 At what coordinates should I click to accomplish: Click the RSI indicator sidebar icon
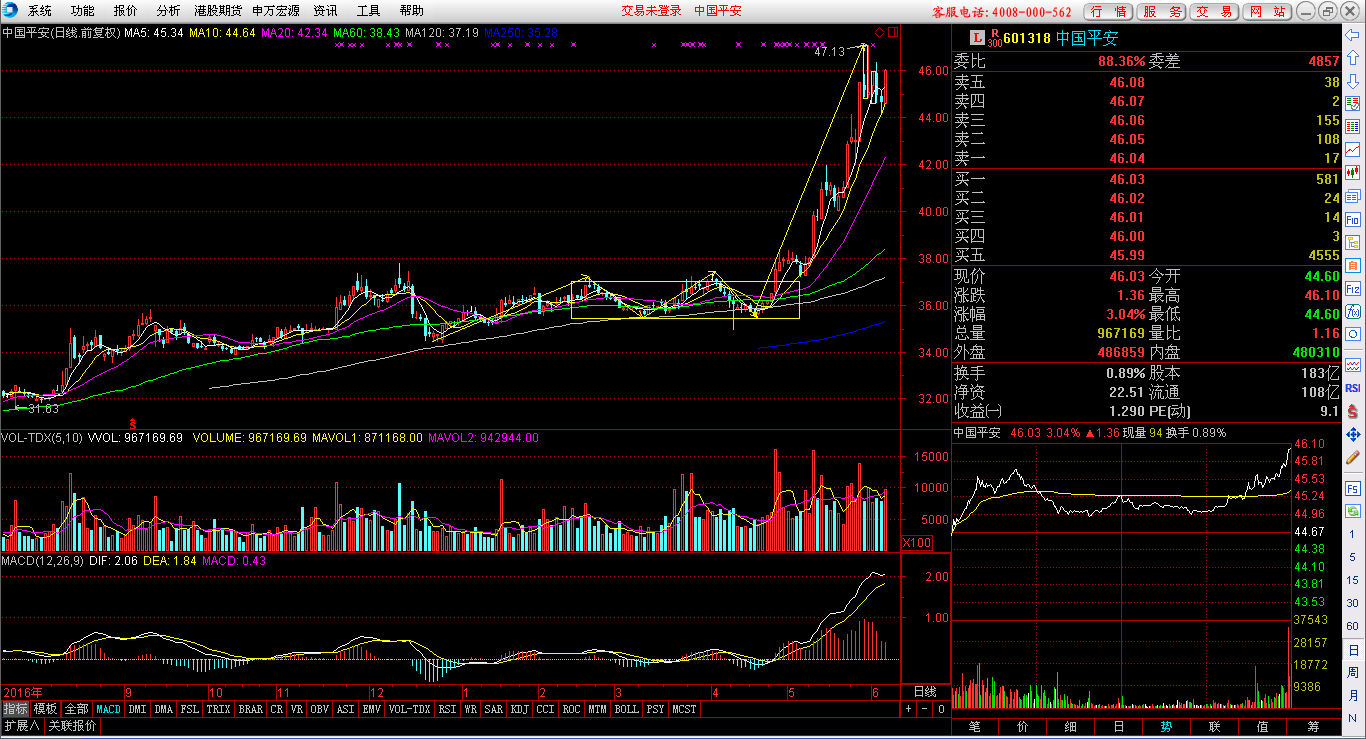tap(1353, 387)
